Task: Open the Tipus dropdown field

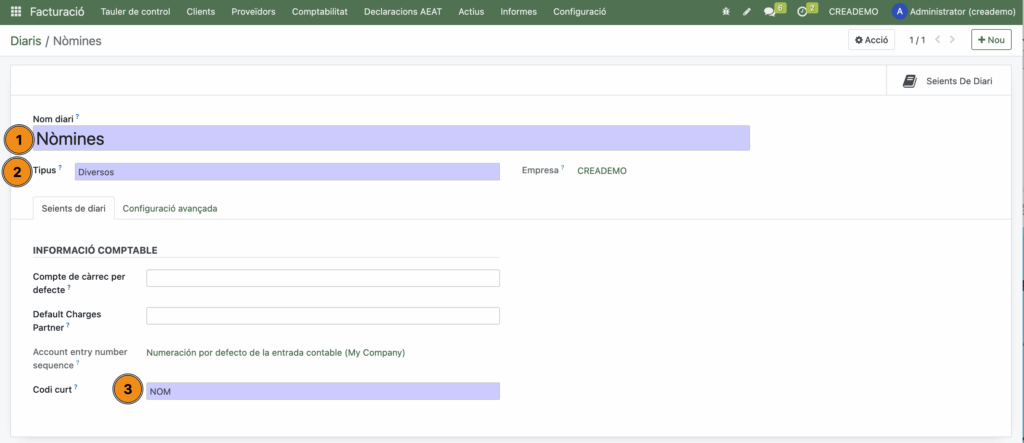Action: click(x=287, y=172)
